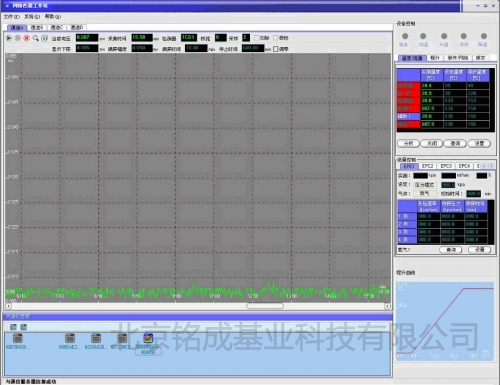
Task: Select the file icon labeled 608DAE2...
Action: click(70, 338)
